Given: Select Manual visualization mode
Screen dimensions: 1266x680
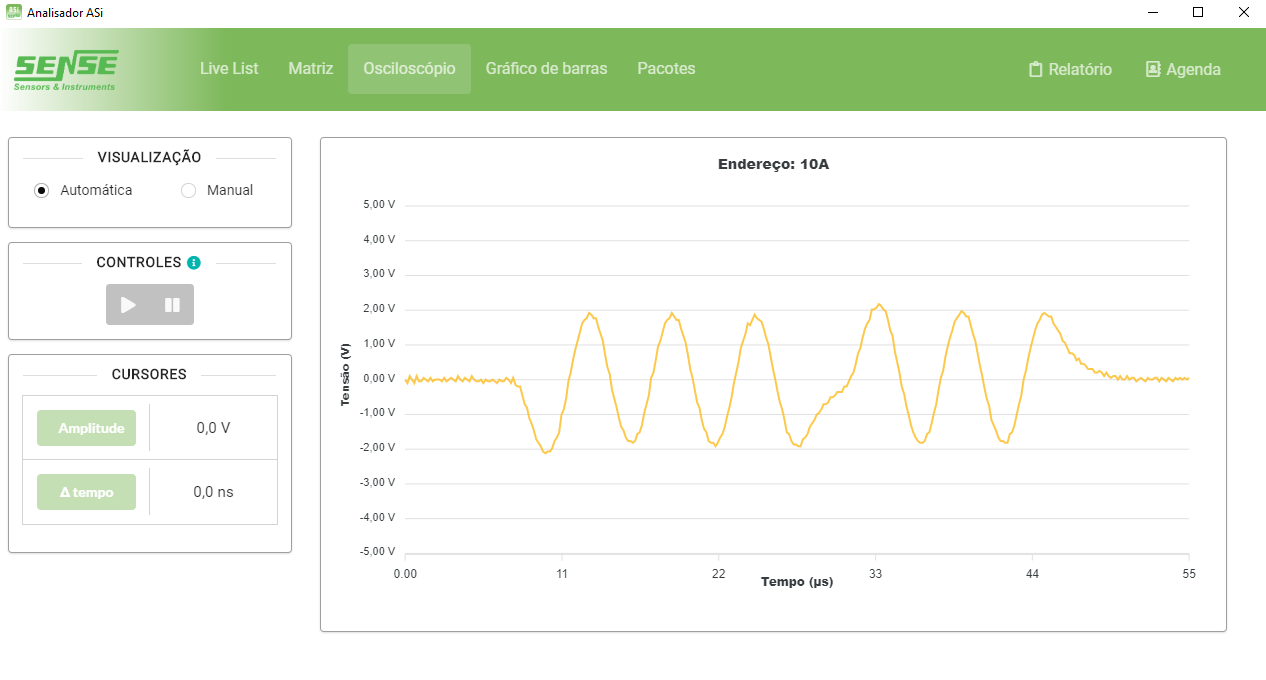Looking at the screenshot, I should pos(188,190).
